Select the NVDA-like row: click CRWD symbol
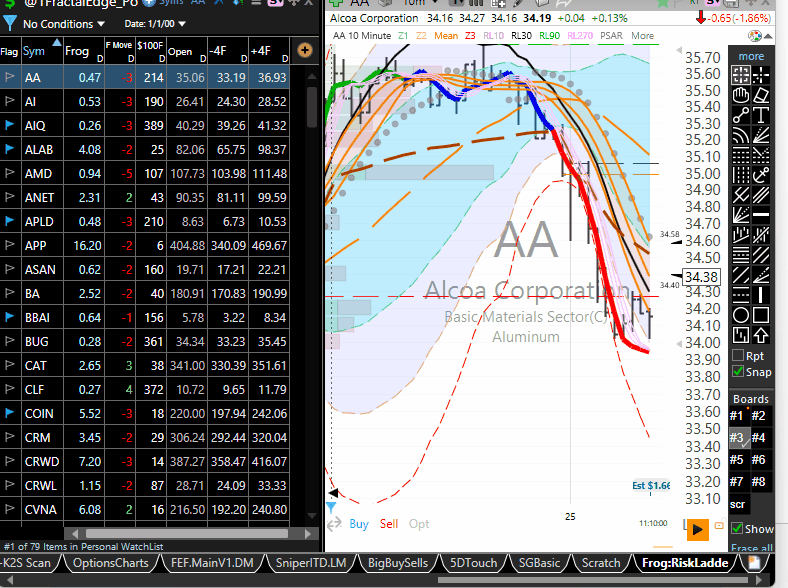Viewport: 788px width, 588px height. 42,461
